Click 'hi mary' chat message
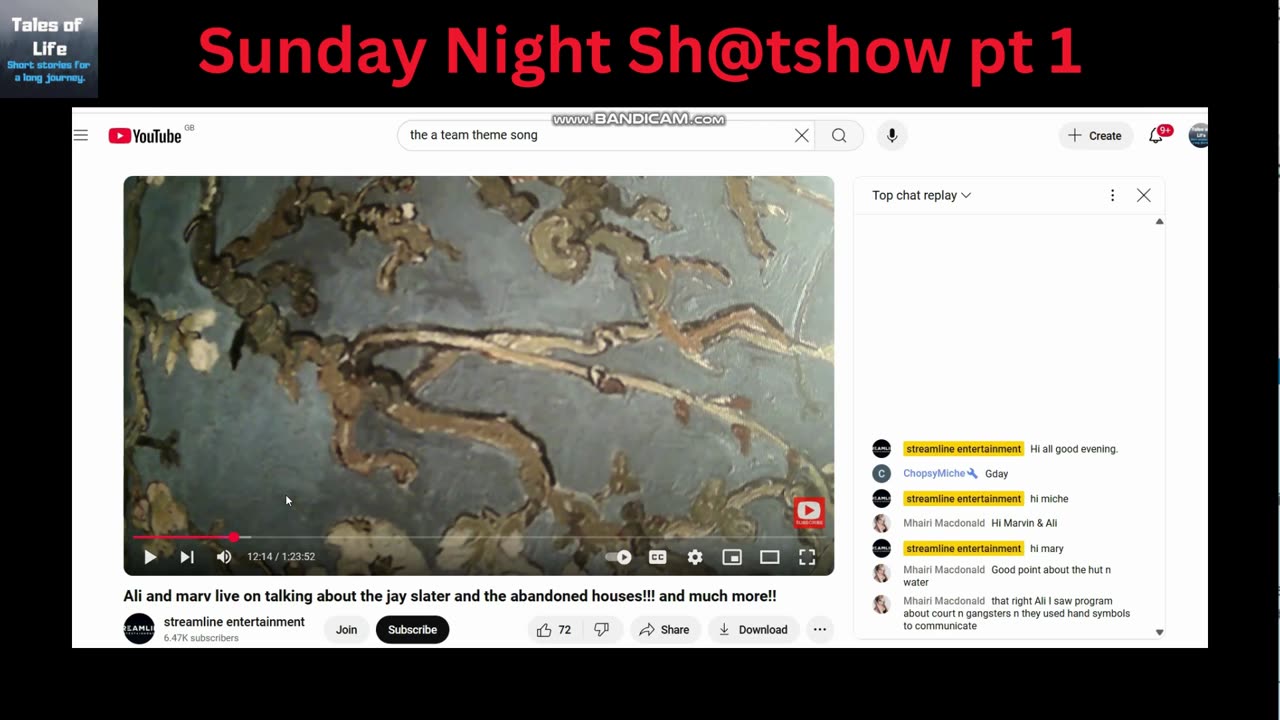Screen dimensions: 1280x720 pyautogui.click(x=1047, y=548)
